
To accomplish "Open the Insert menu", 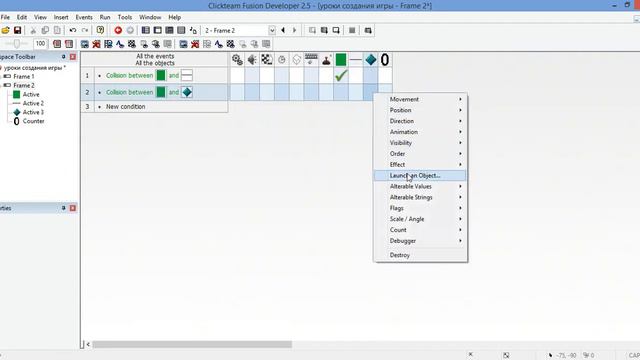I will coord(61,17).
